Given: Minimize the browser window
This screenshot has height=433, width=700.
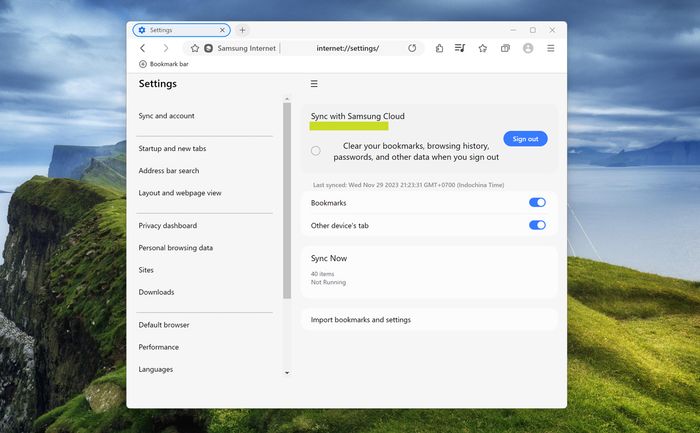Looking at the screenshot, I should pos(513,30).
